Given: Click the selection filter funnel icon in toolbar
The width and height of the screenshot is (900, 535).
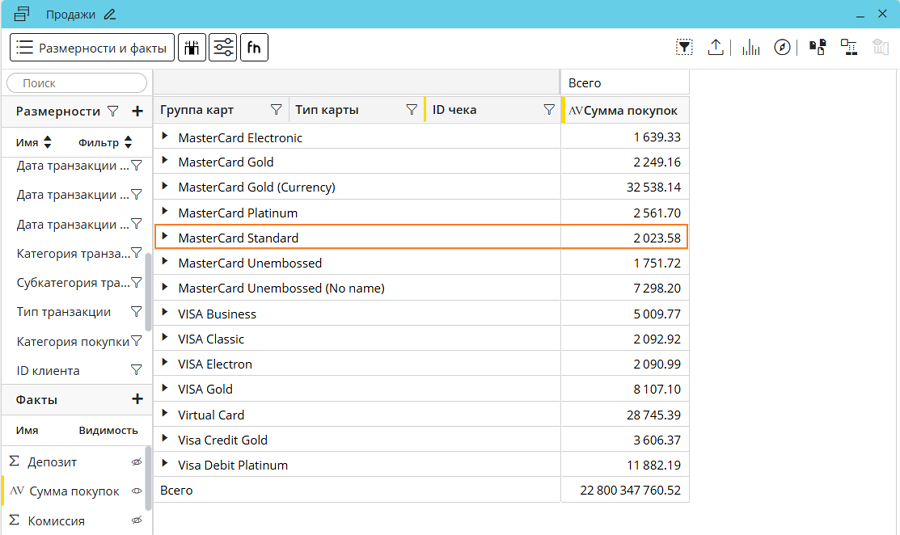Looking at the screenshot, I should point(684,48).
